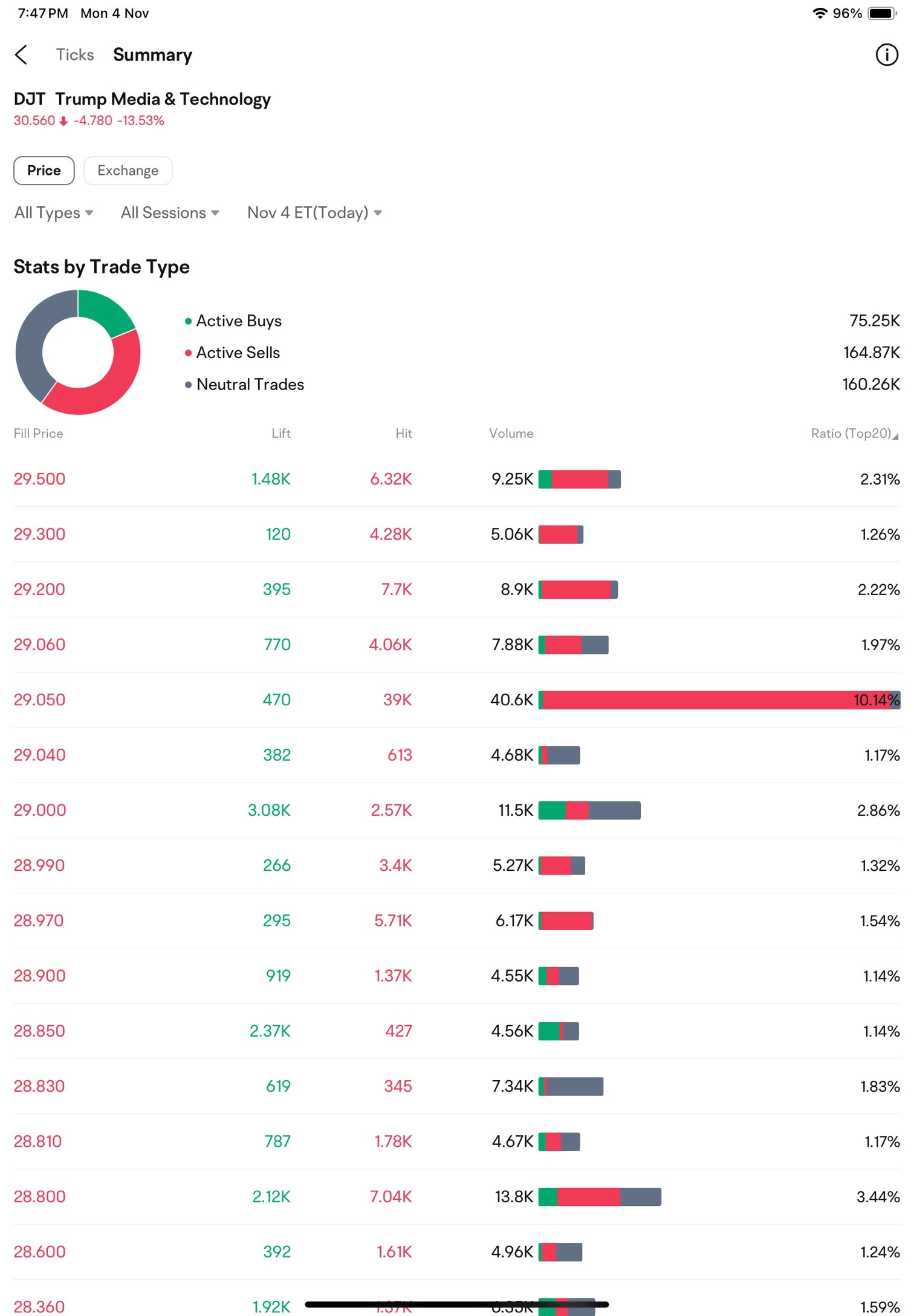Tap the red down-arrow price change icon

click(x=63, y=121)
